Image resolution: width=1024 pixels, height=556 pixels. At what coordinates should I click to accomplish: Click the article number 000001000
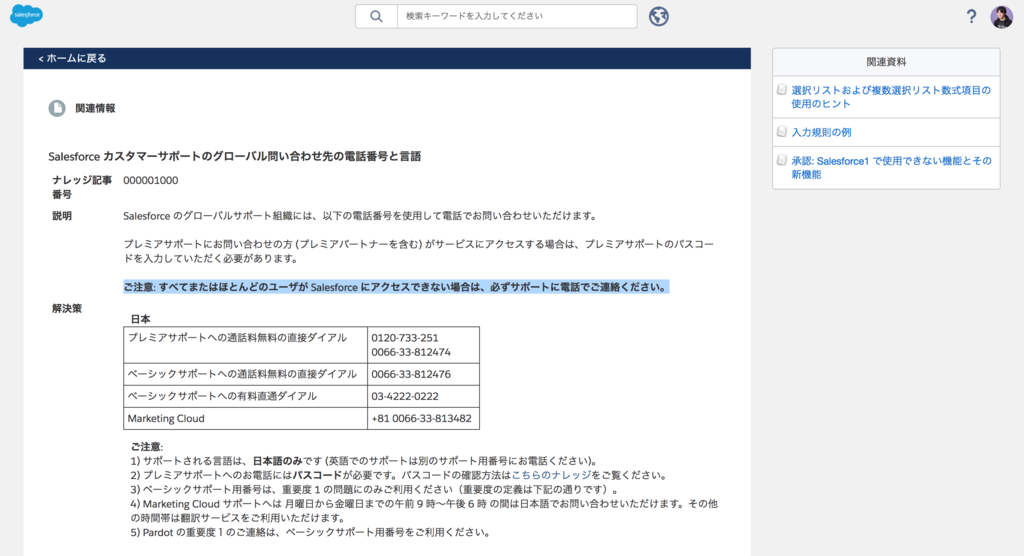(151, 180)
